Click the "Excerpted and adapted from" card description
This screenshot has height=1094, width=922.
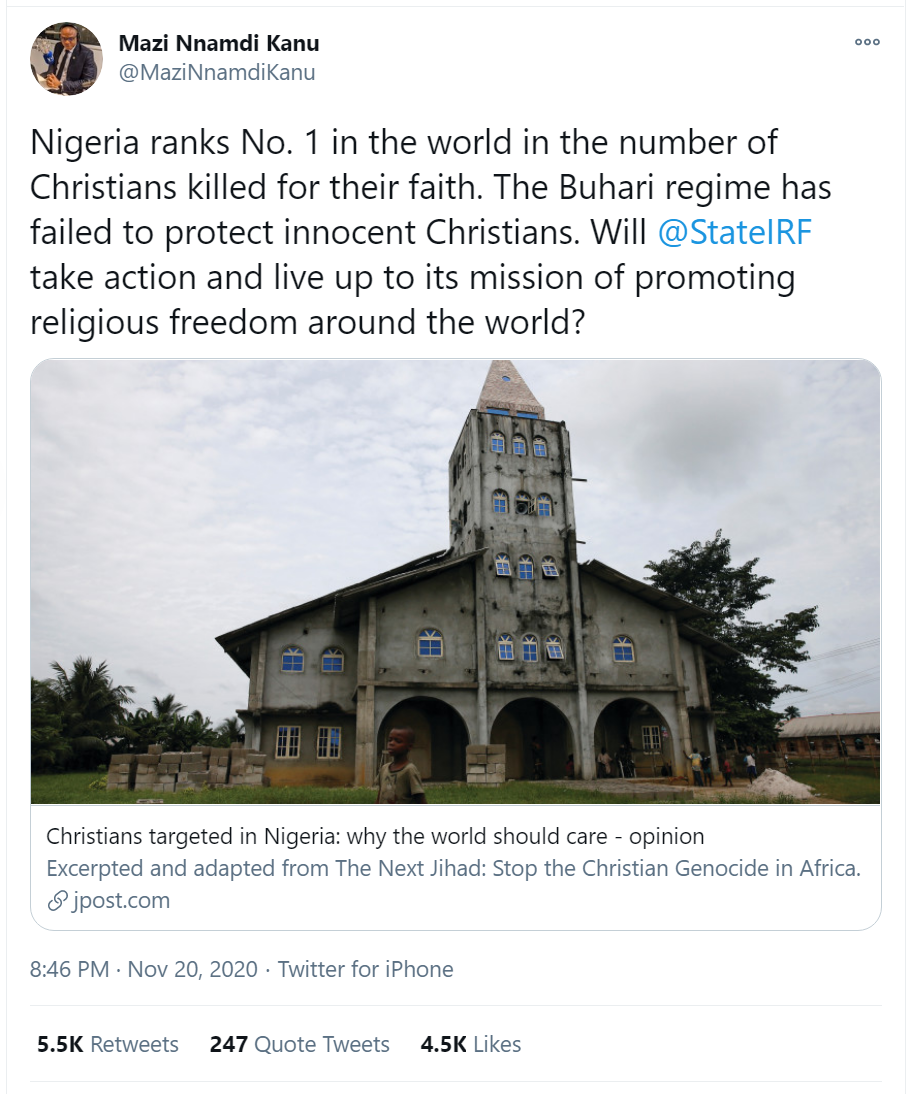tap(453, 868)
